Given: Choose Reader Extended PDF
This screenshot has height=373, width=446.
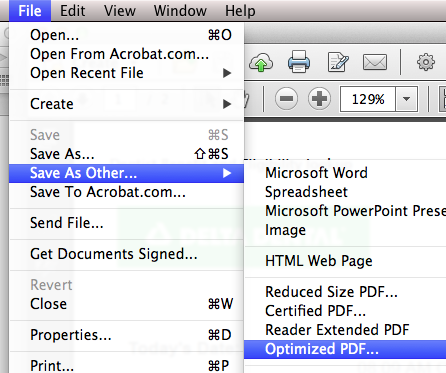Looking at the screenshot, I should (345, 330).
